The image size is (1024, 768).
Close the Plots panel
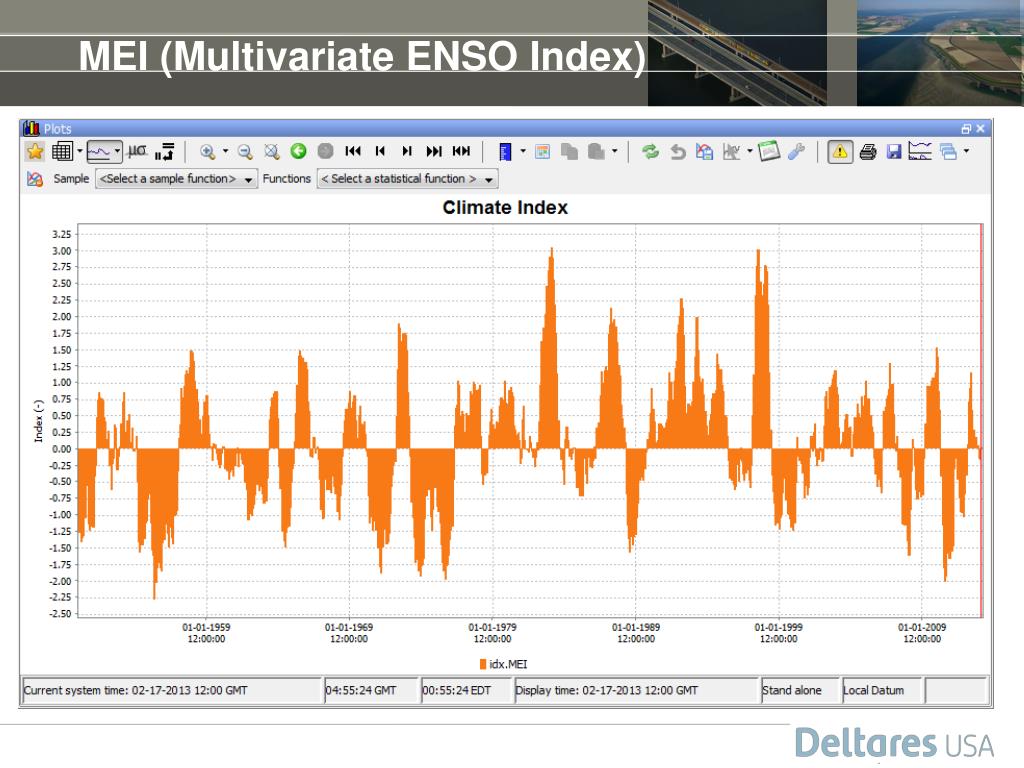pyautogui.click(x=980, y=129)
